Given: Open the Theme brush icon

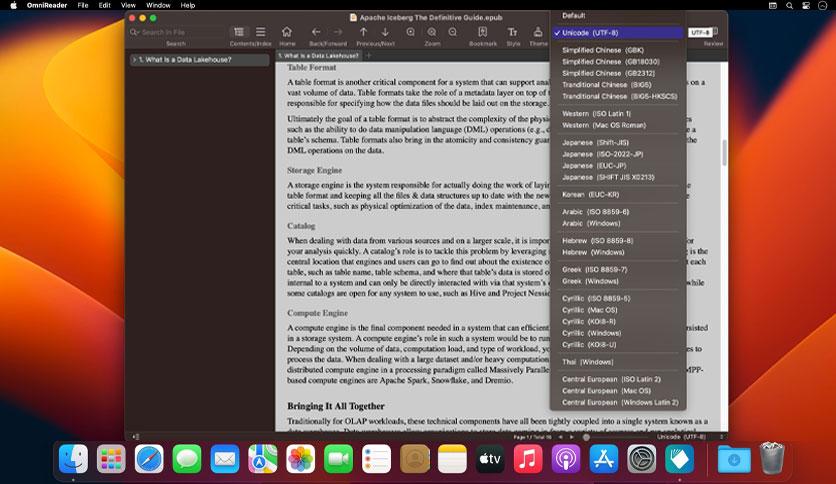Looking at the screenshot, I should click(537, 32).
